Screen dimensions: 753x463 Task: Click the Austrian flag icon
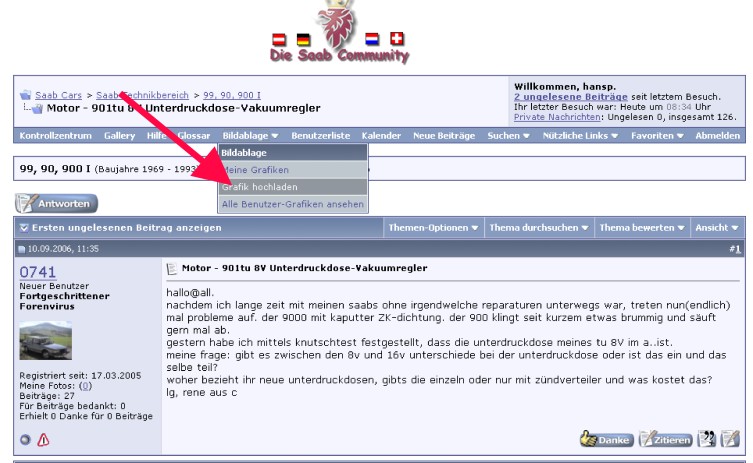click(x=279, y=39)
